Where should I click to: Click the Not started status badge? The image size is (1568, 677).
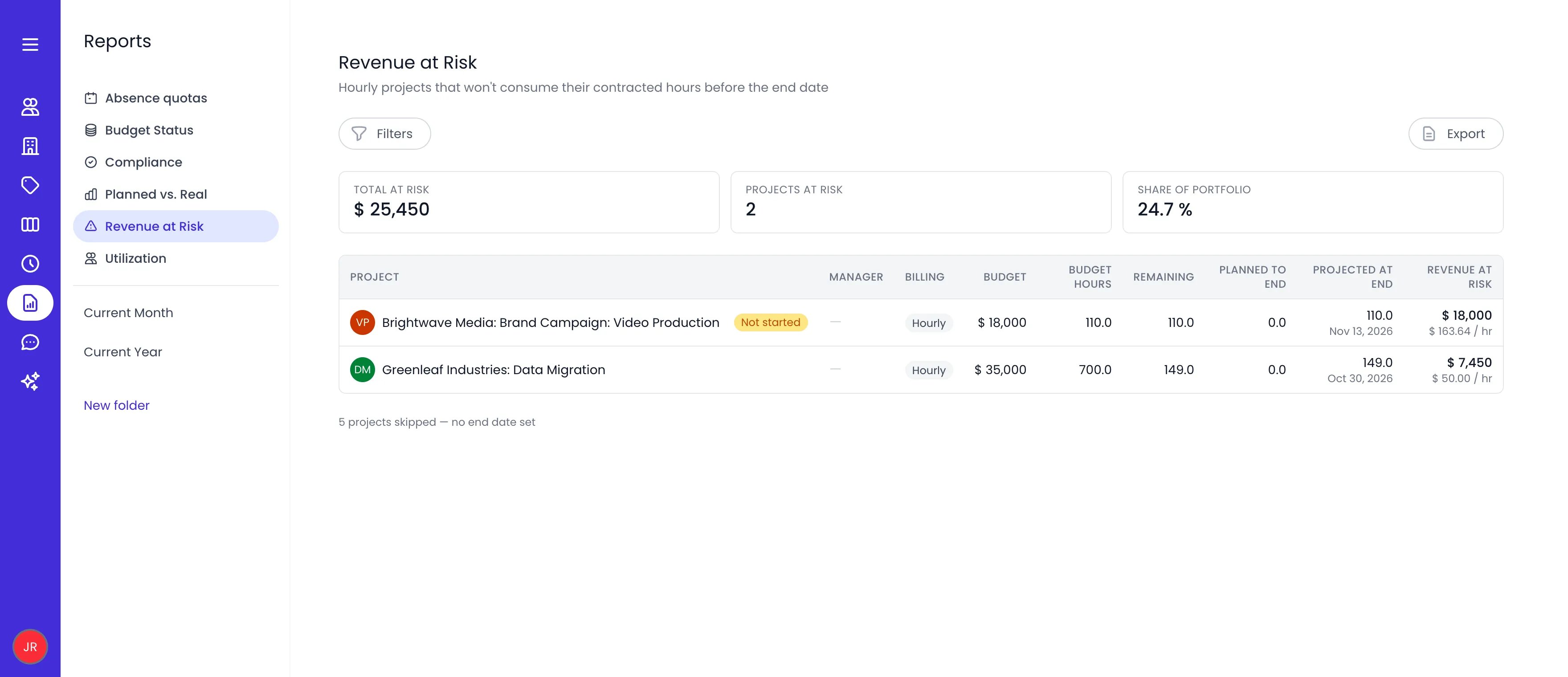(771, 322)
